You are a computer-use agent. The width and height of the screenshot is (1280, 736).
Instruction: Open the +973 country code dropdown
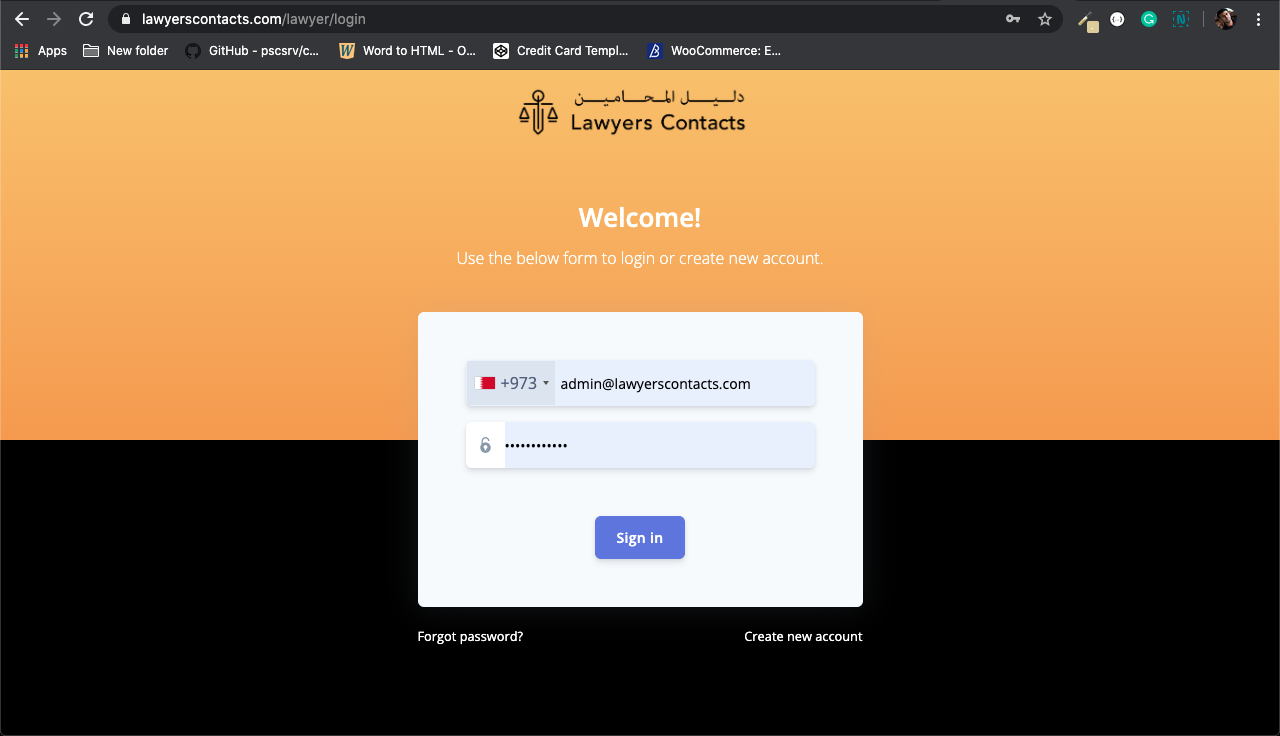click(512, 383)
